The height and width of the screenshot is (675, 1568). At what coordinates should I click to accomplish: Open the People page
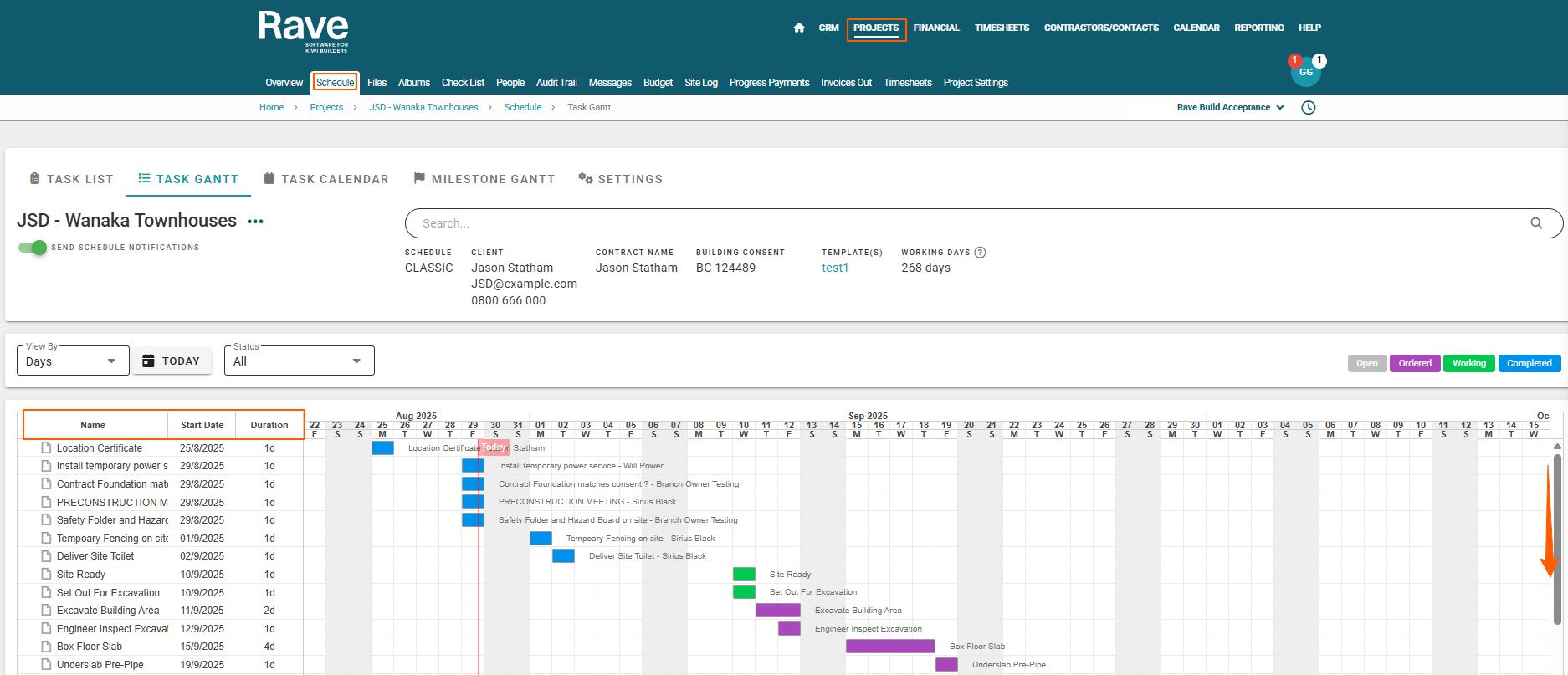click(510, 83)
